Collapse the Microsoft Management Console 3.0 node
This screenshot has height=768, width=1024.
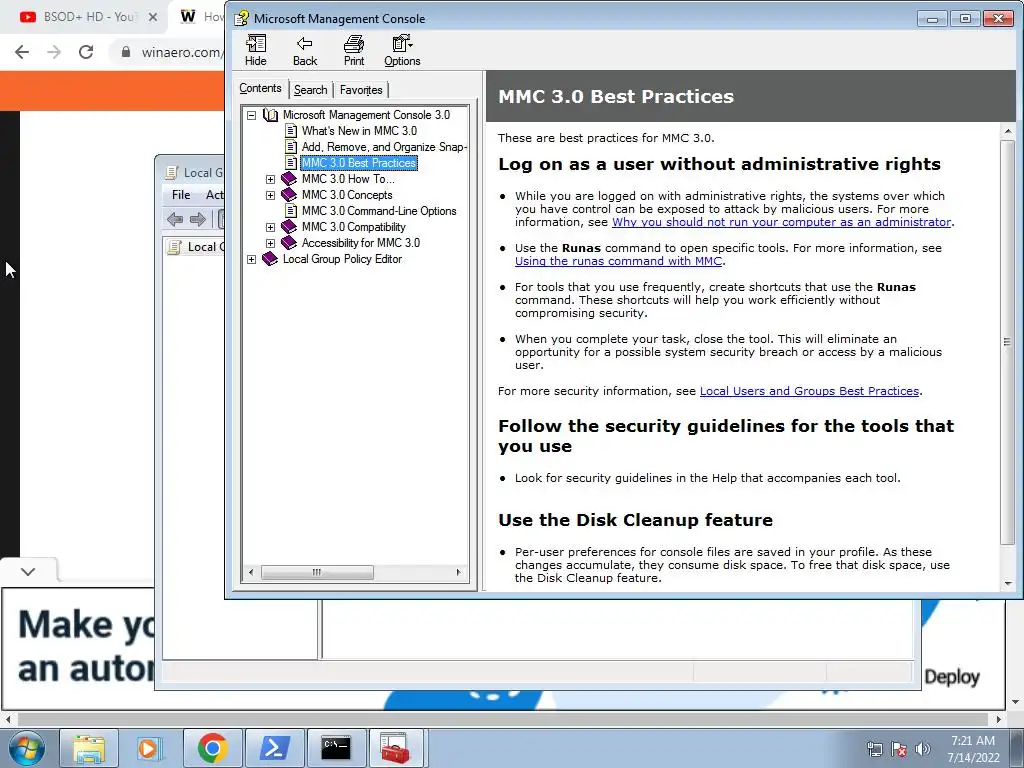pos(251,115)
